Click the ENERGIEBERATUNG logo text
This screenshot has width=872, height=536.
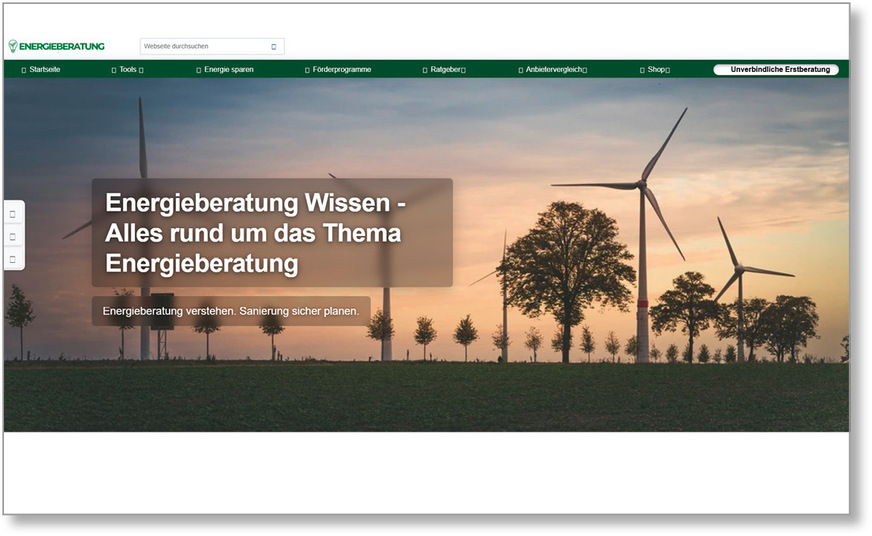coord(62,46)
